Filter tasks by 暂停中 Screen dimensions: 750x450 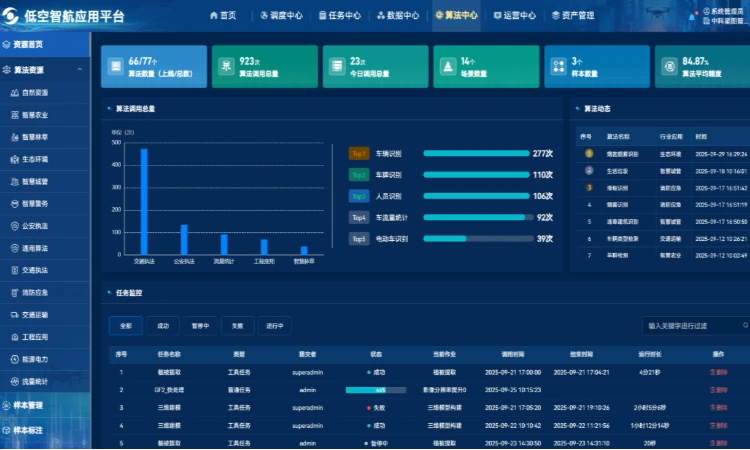200,326
